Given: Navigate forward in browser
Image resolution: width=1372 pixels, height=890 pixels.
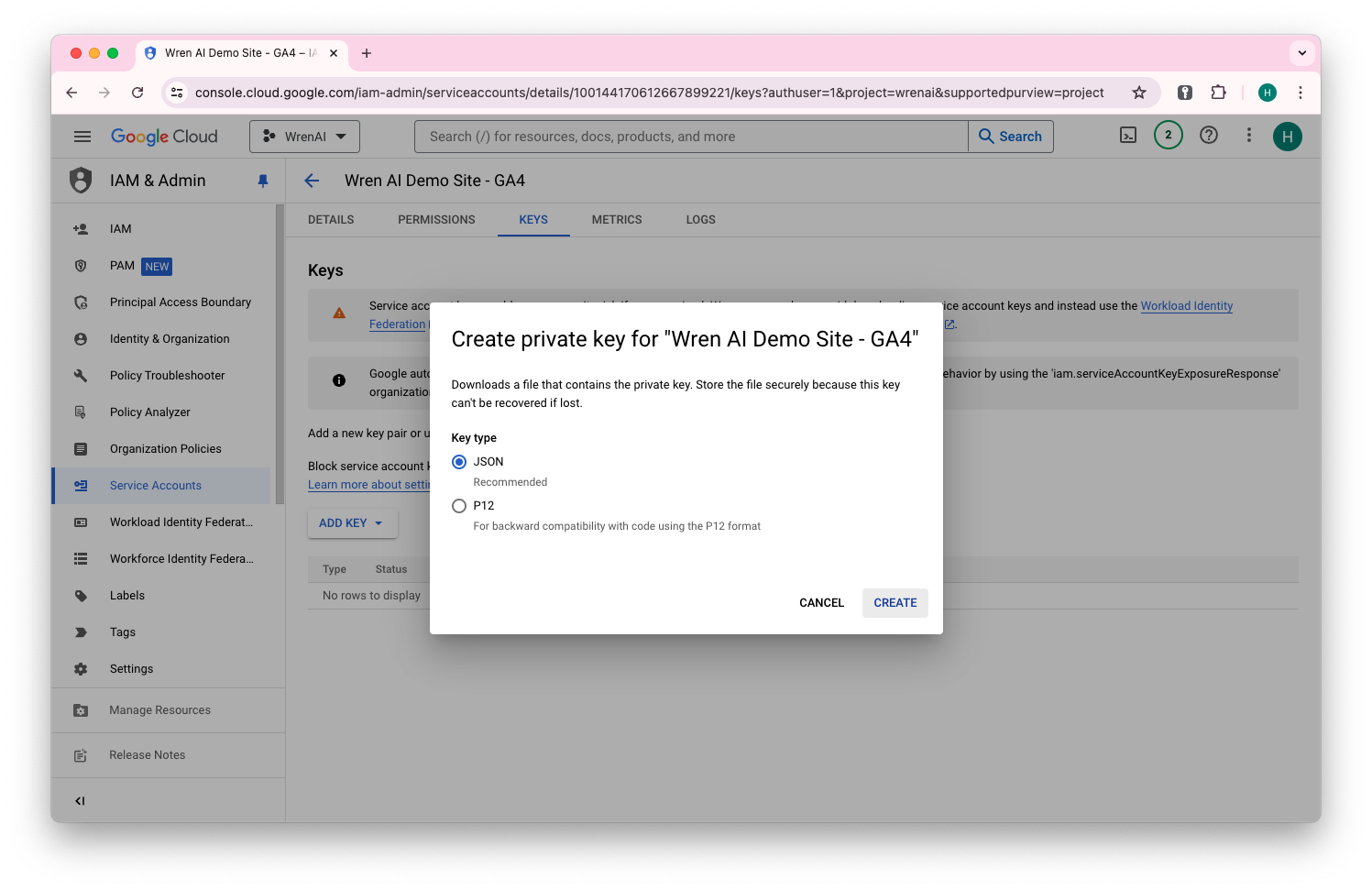Looking at the screenshot, I should pyautogui.click(x=104, y=93).
